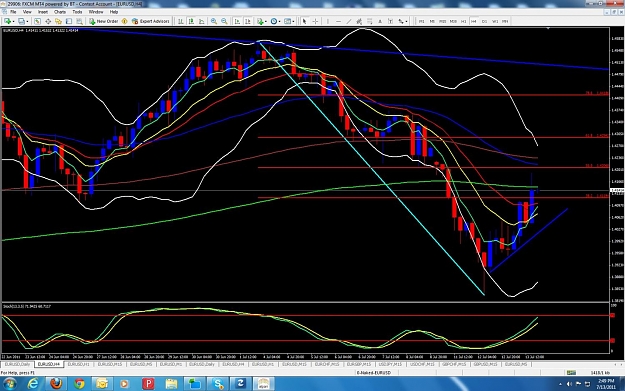625x391 pixels.
Task: Open the Windows Start menu
Action: 9,384
